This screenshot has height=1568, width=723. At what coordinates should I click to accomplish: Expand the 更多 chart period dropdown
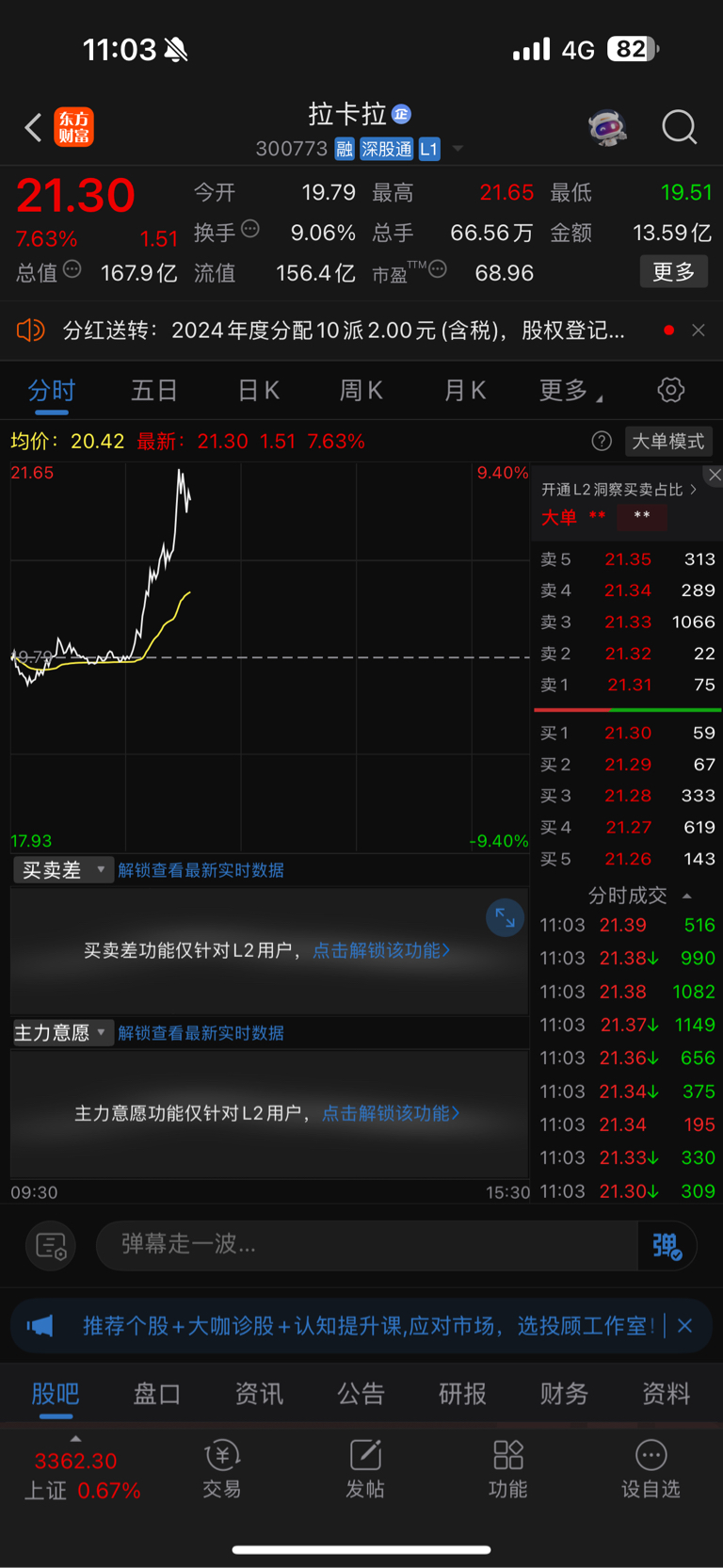pos(570,390)
